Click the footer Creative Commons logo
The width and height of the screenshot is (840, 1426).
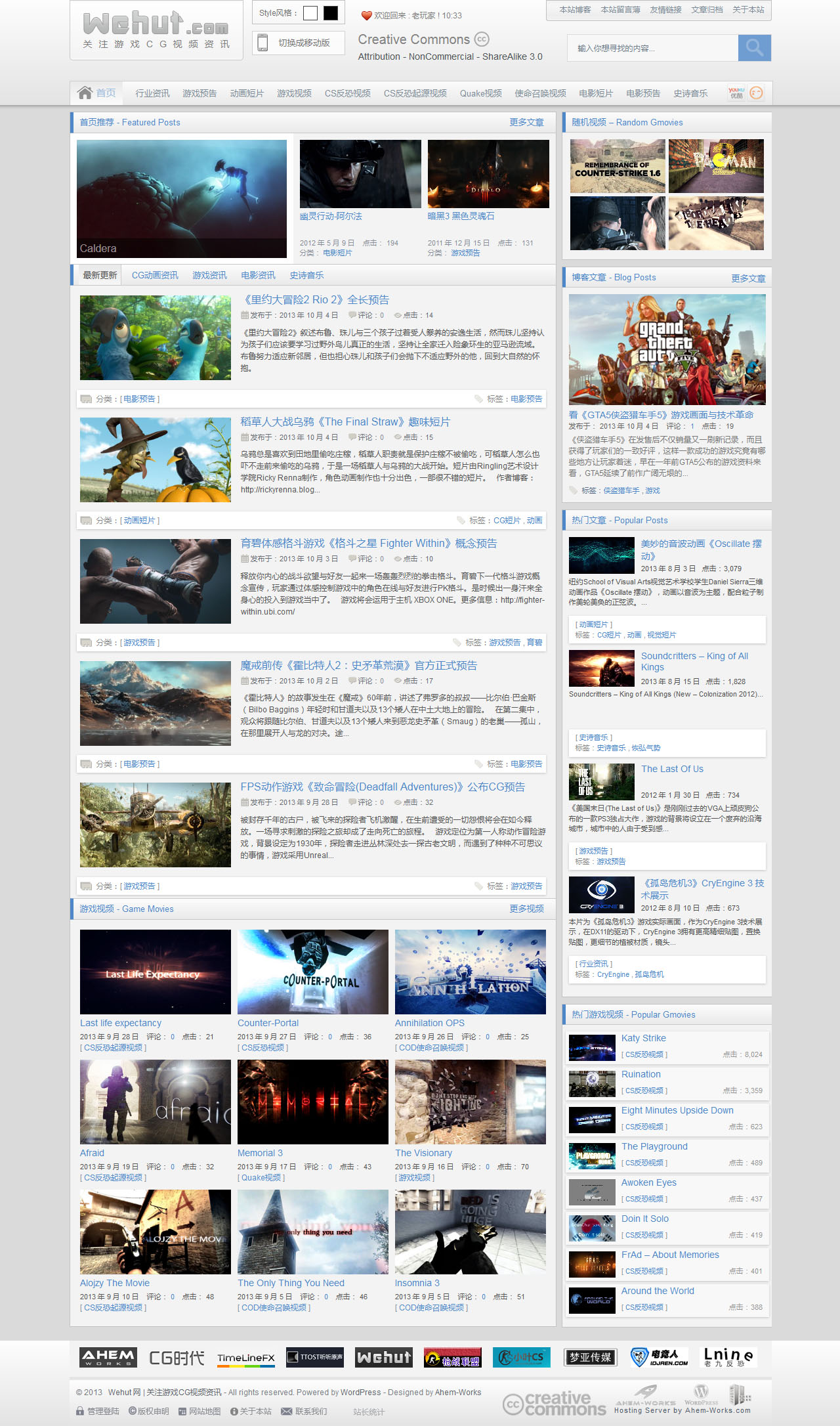pos(555,1404)
